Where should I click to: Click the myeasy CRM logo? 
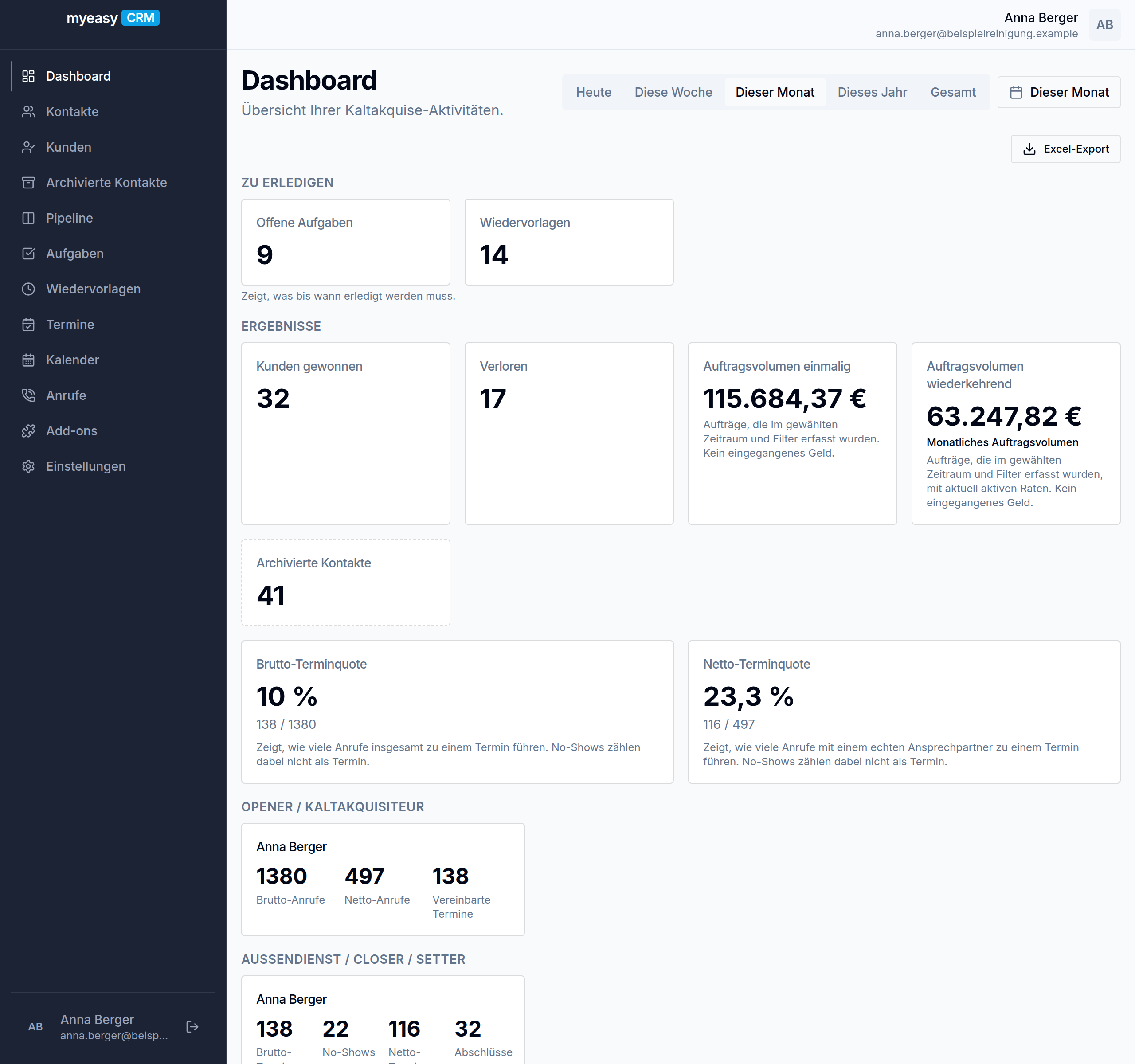[113, 18]
